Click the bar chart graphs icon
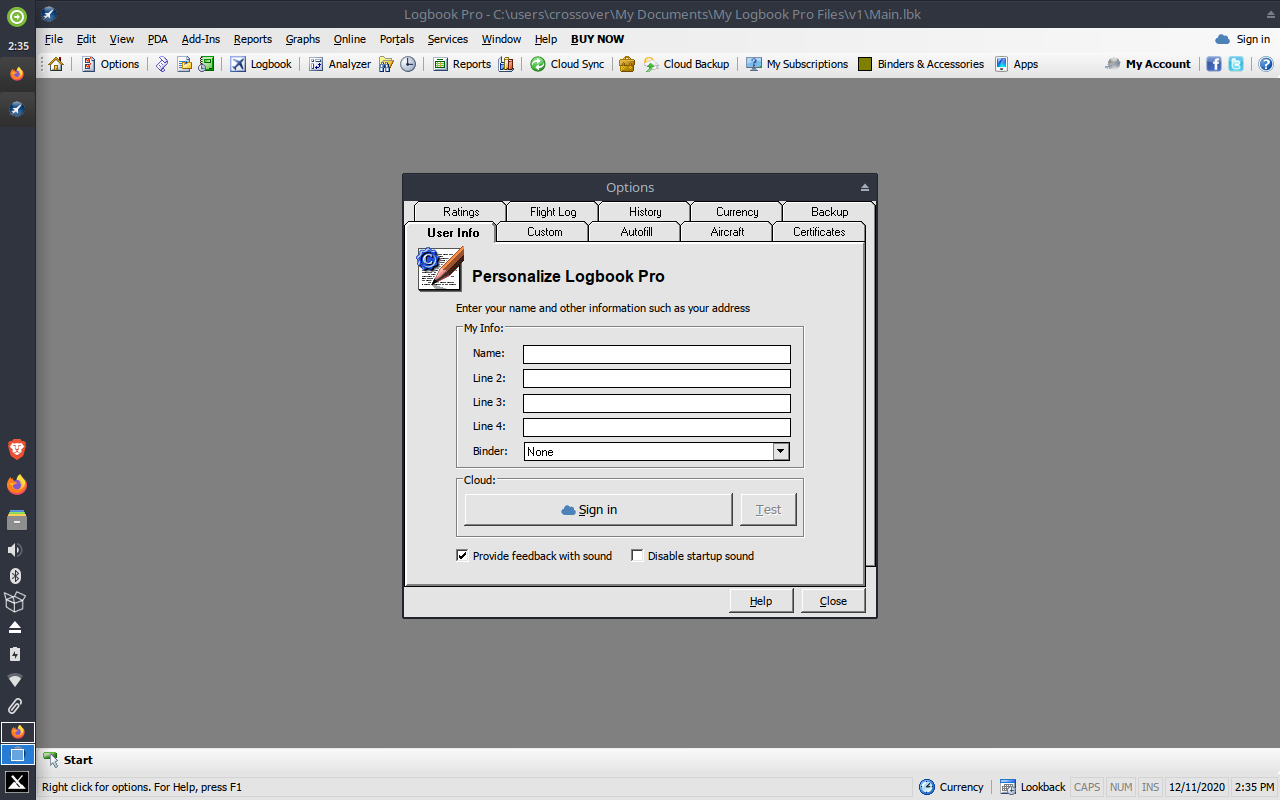 (506, 64)
